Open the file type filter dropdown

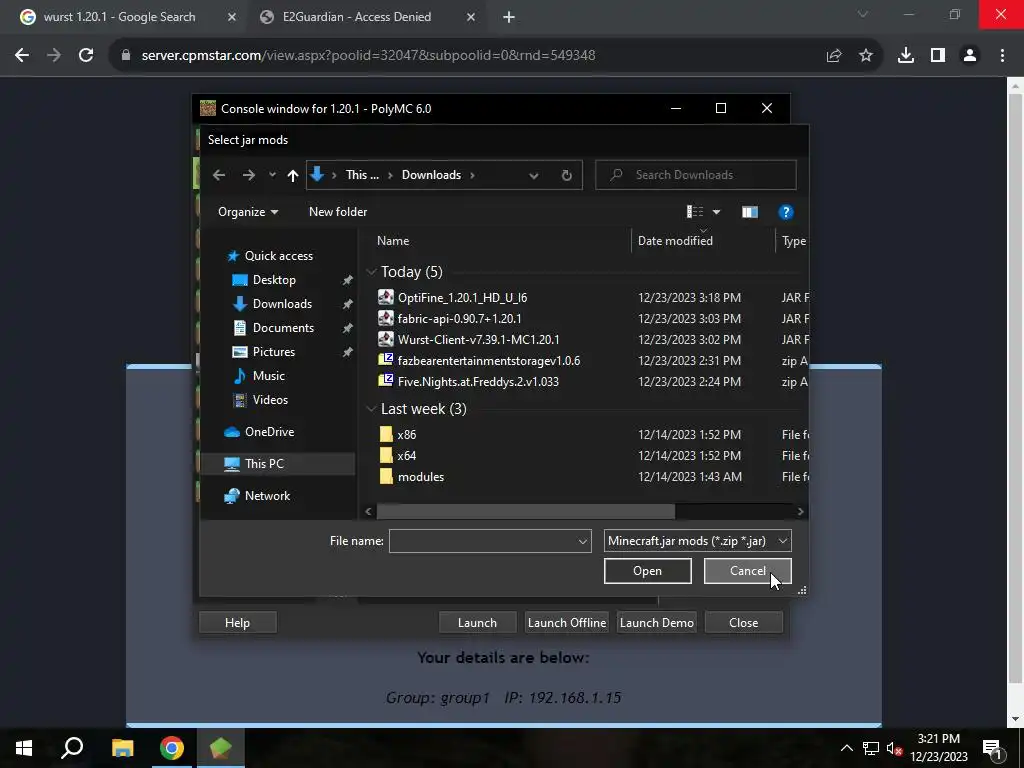697,541
